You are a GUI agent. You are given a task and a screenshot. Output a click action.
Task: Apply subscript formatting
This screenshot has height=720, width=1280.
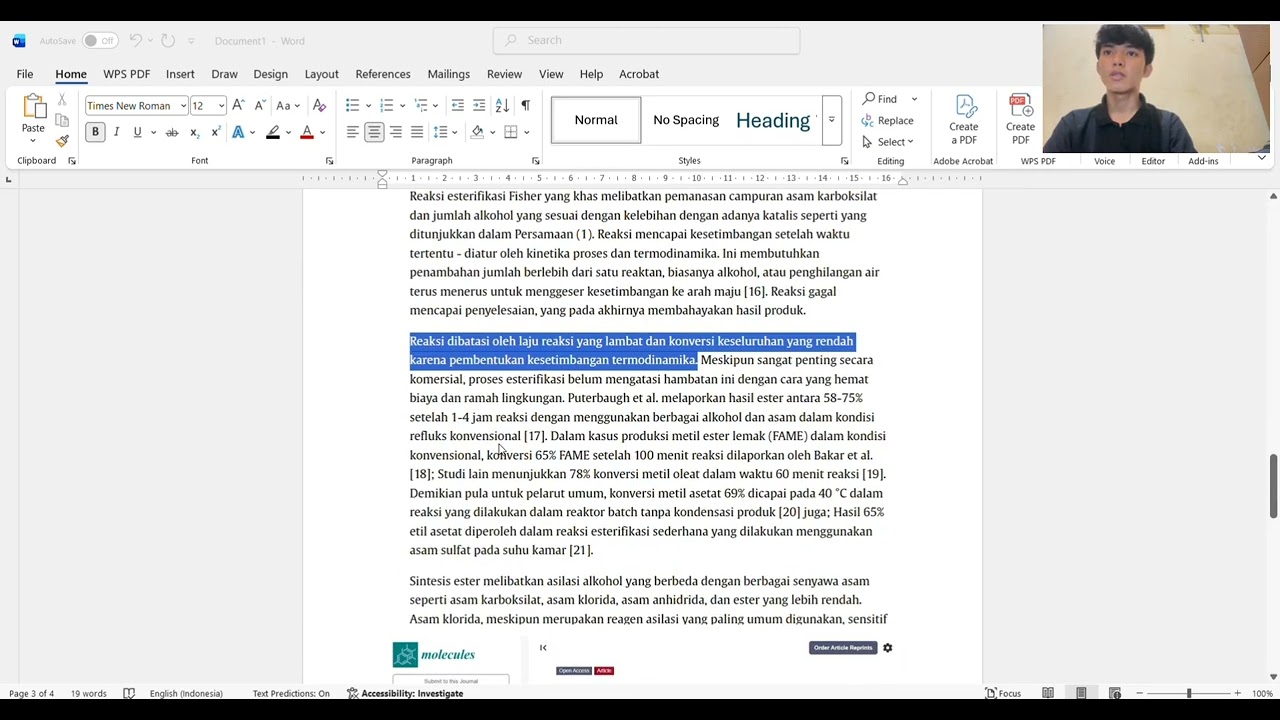coord(195,132)
